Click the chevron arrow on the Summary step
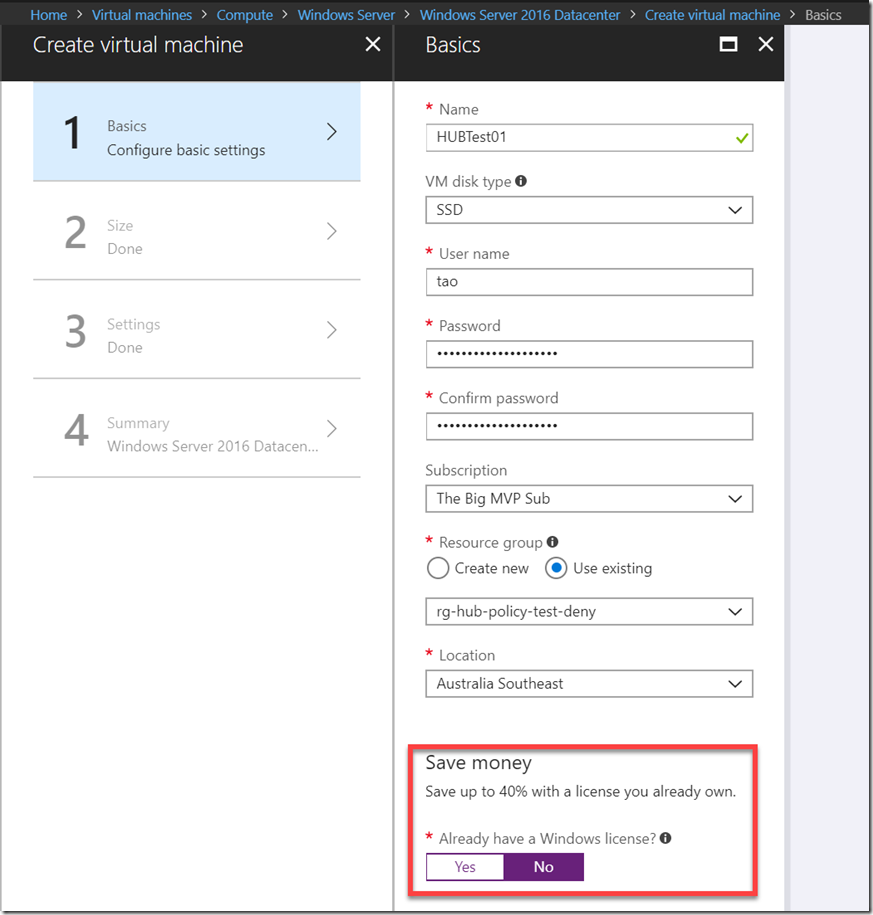 coord(331,428)
